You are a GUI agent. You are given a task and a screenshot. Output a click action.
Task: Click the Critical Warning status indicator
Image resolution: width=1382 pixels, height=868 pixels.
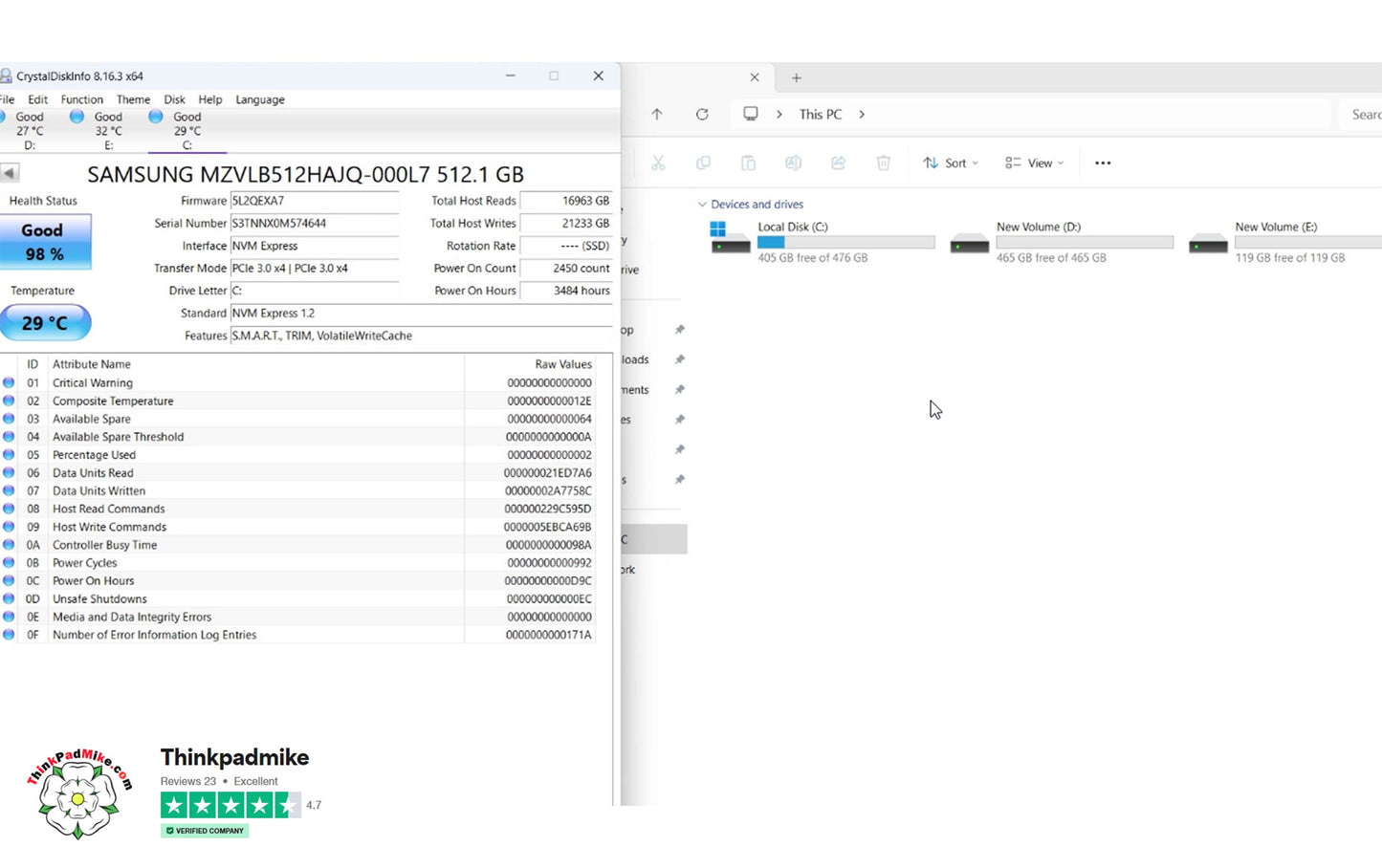point(9,382)
